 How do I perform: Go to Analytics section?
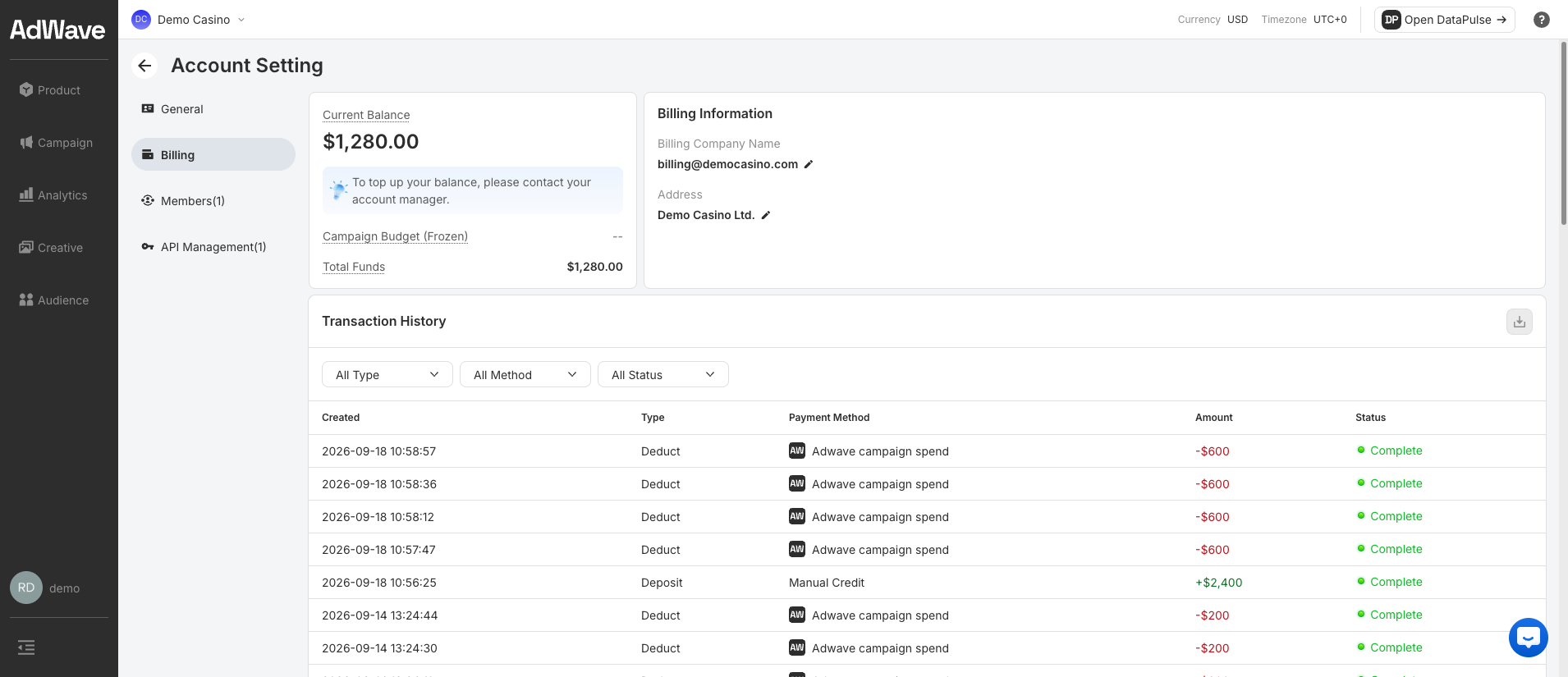pos(53,195)
